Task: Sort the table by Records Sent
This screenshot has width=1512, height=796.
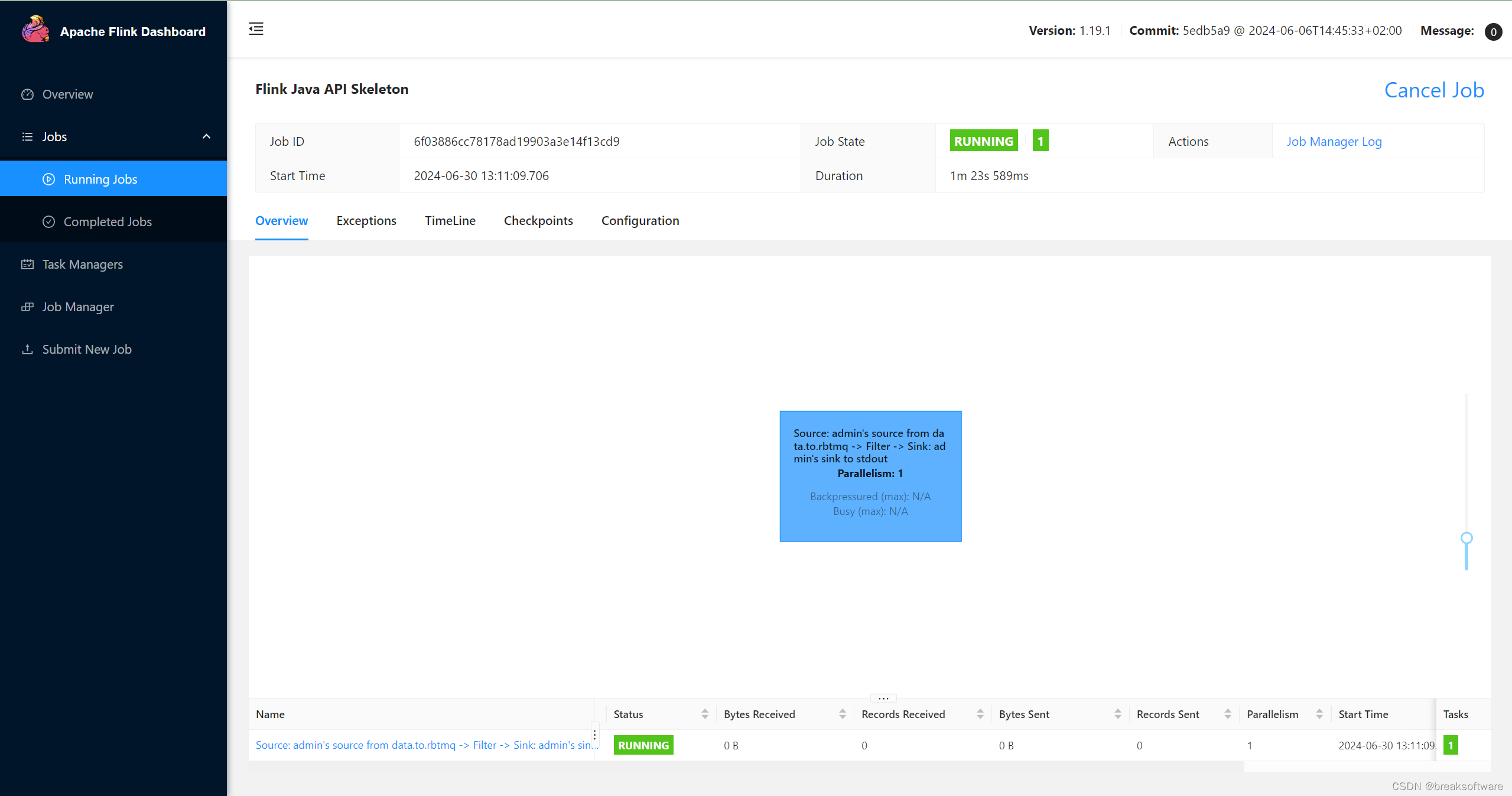Action: (1228, 715)
